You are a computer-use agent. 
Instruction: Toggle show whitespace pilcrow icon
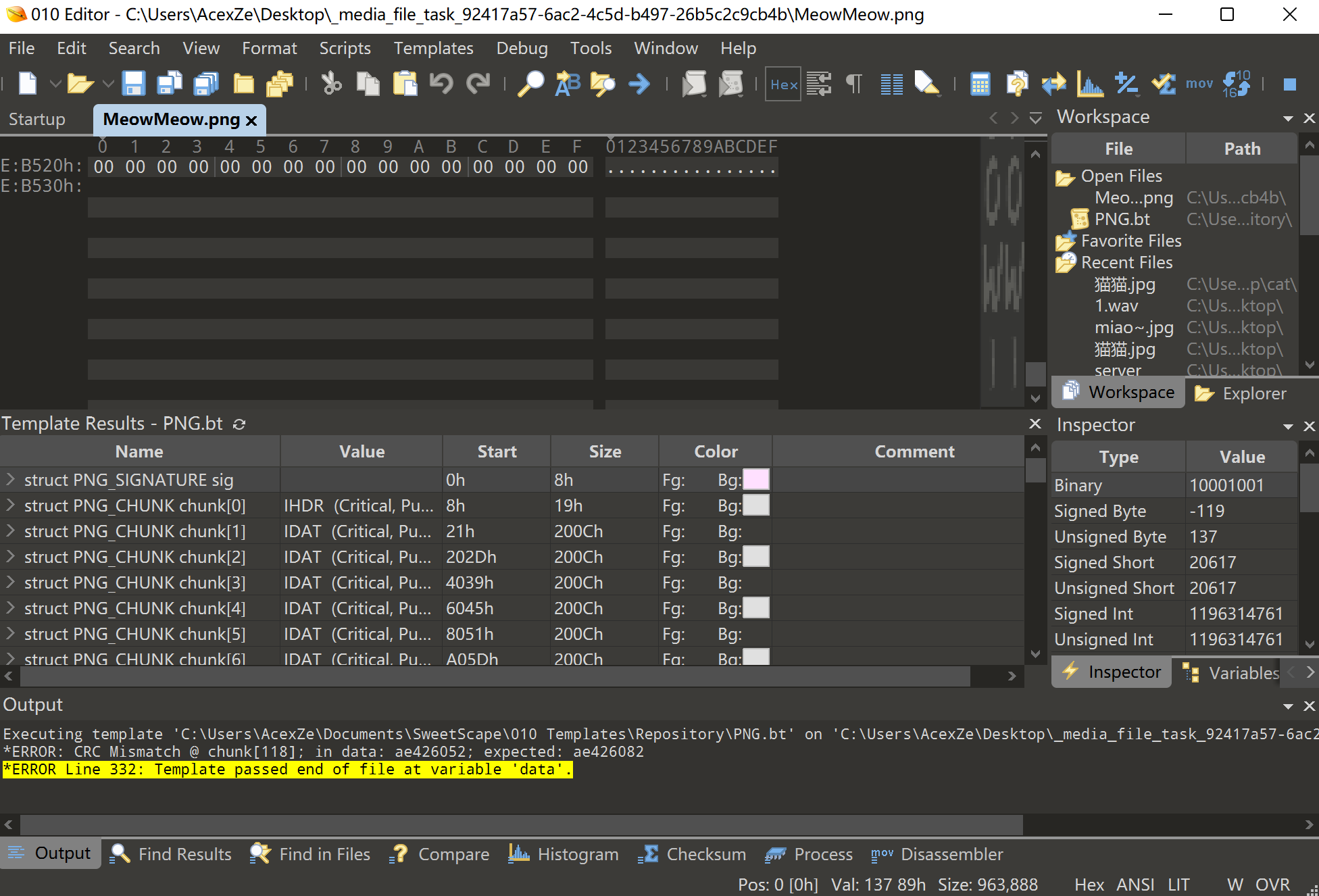pyautogui.click(x=854, y=84)
